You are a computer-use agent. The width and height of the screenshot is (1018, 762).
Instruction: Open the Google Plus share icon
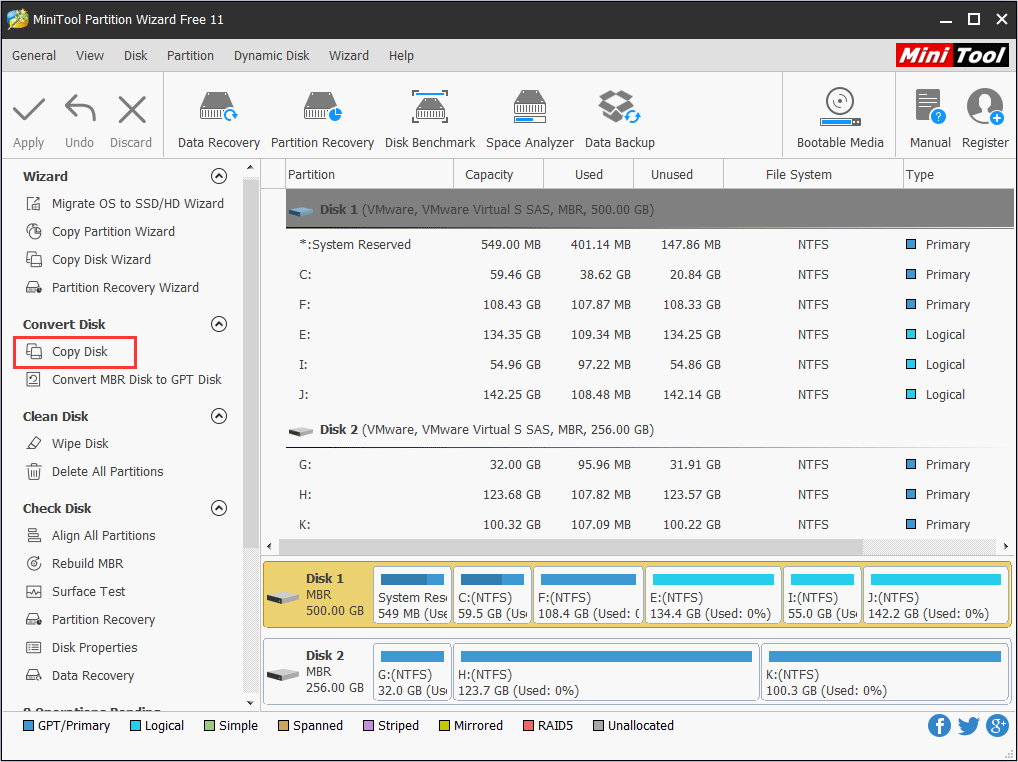(997, 726)
